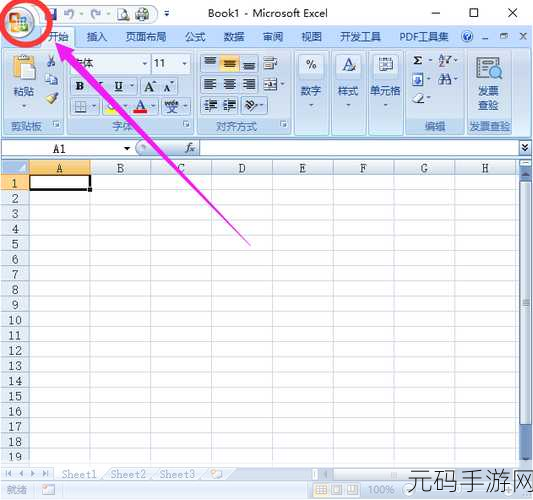Click the AutoSum sigma icon
533x500 pixels.
point(418,61)
